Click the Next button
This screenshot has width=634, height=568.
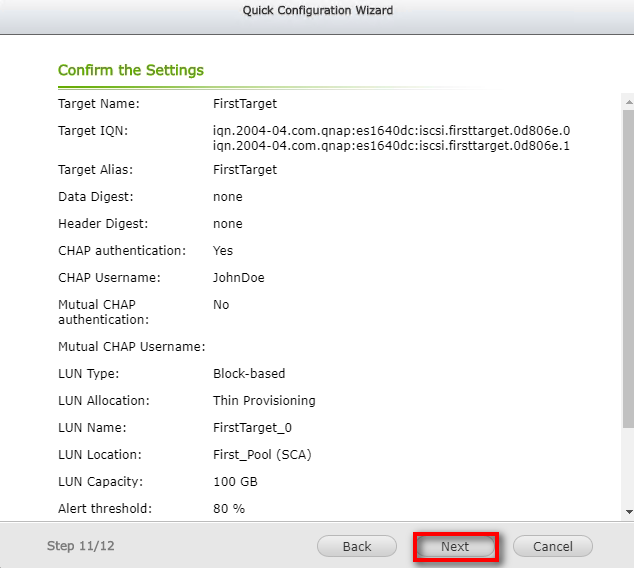pos(455,546)
